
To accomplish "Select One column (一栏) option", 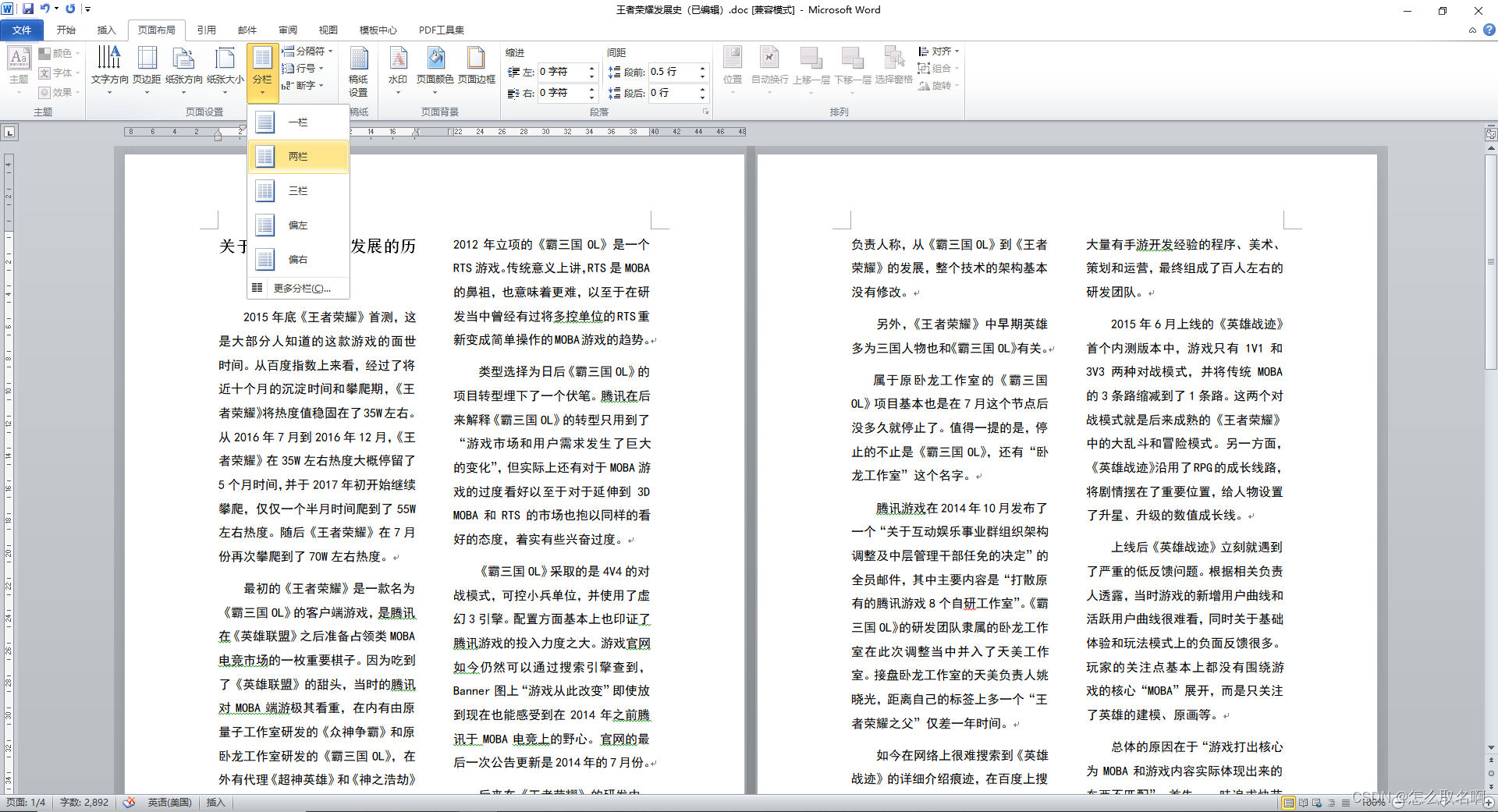I will point(298,122).
